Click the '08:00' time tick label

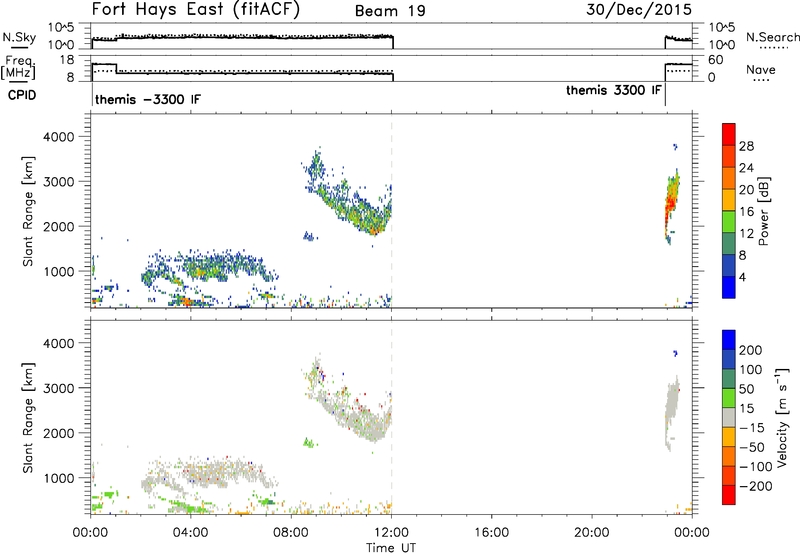[x=291, y=533]
